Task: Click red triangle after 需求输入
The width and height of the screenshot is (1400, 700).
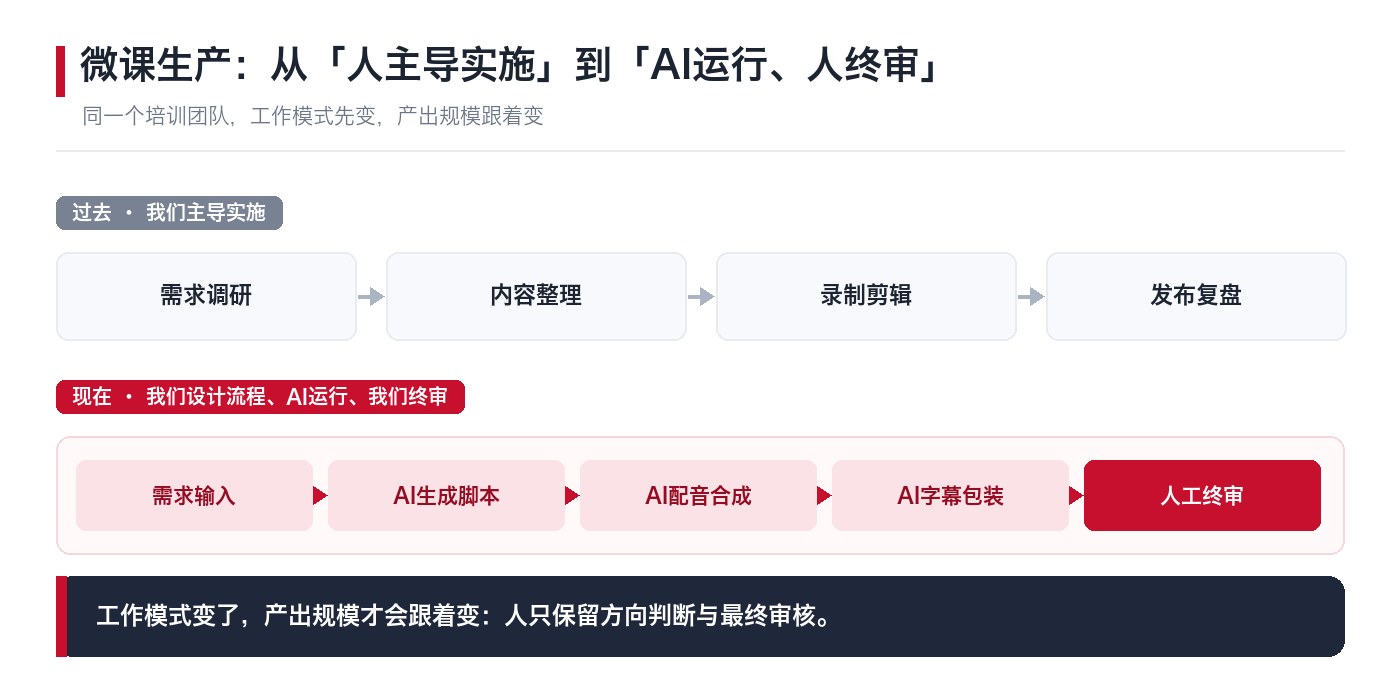Action: pyautogui.click(x=320, y=495)
